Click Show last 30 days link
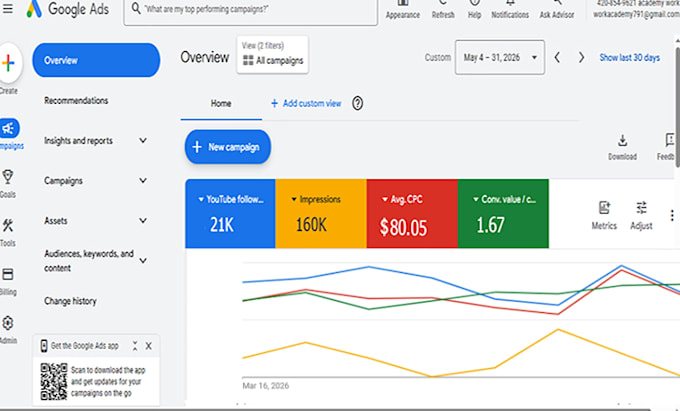 click(630, 57)
